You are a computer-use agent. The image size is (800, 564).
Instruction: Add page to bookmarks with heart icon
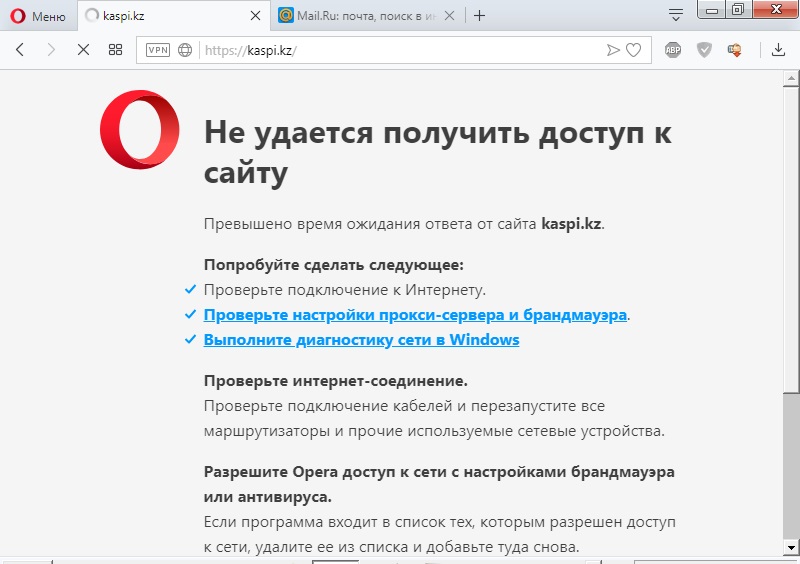tap(633, 50)
